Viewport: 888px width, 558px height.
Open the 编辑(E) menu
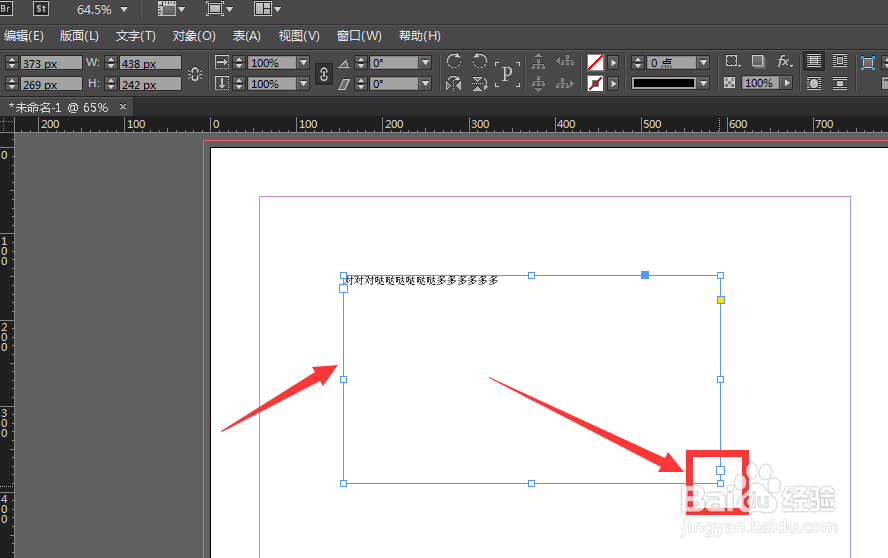coord(23,36)
